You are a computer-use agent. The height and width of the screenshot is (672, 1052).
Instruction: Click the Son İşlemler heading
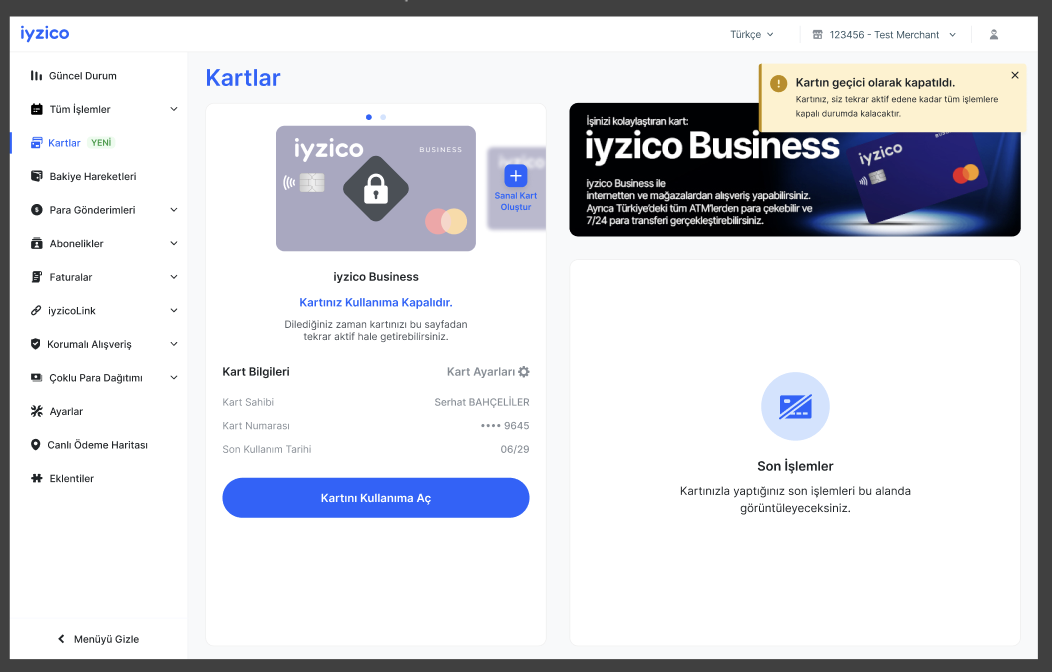795,466
